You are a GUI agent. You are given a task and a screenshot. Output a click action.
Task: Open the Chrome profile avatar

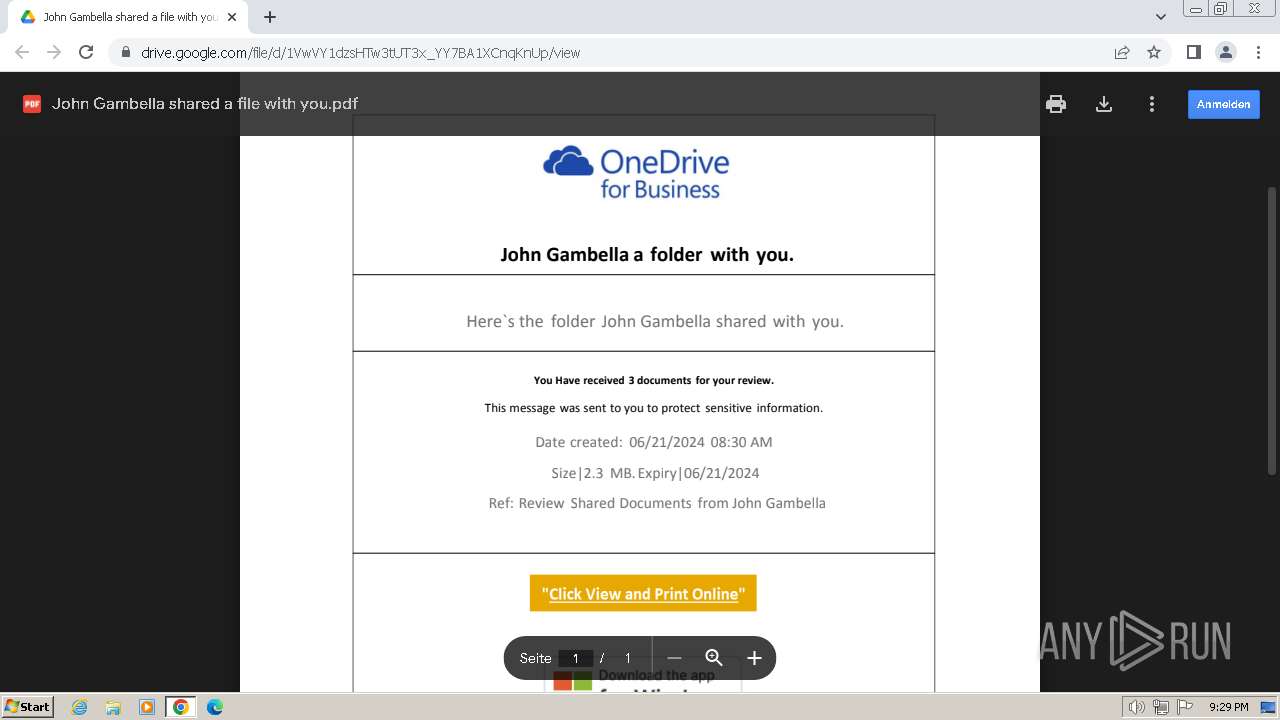tap(1225, 53)
